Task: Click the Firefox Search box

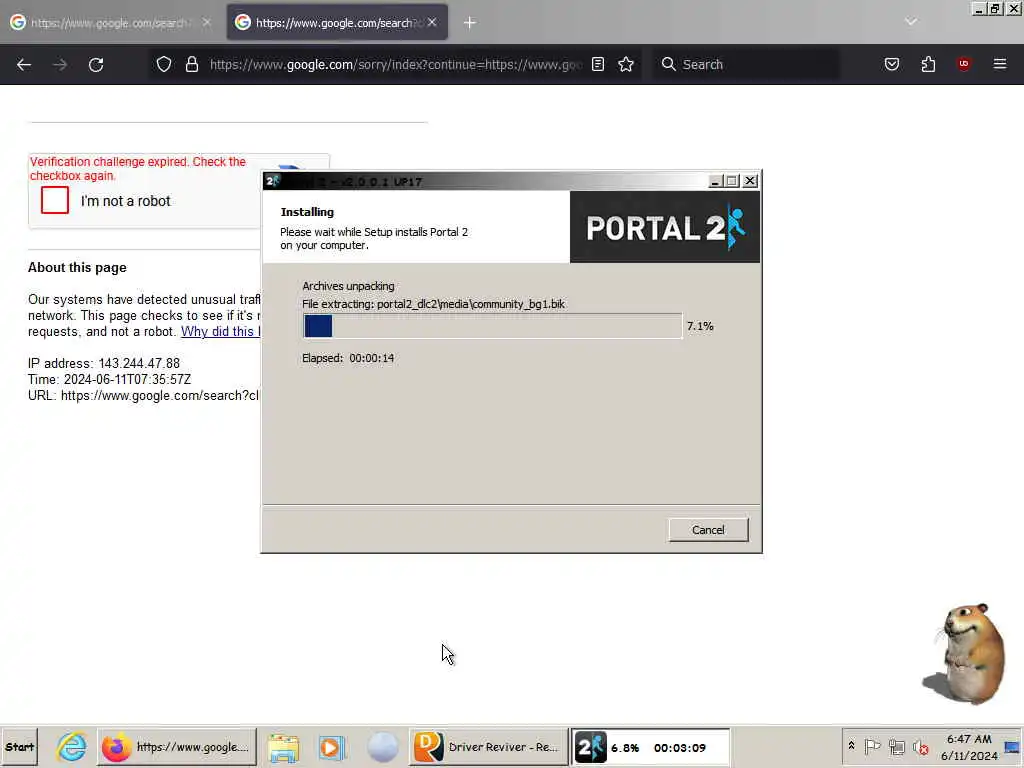Action: pos(746,65)
